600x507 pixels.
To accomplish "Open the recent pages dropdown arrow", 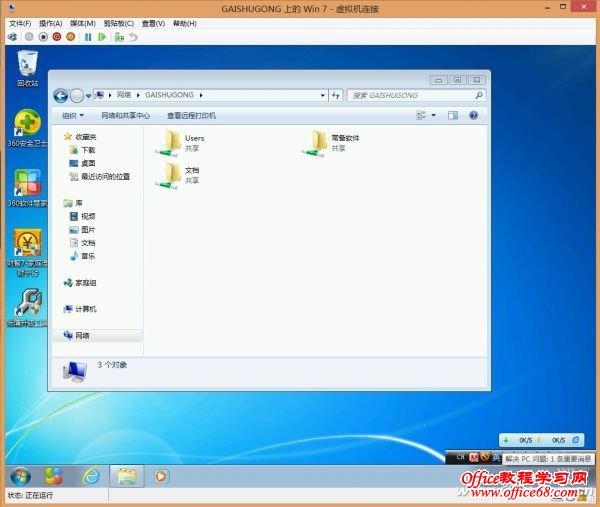I will click(x=88, y=96).
